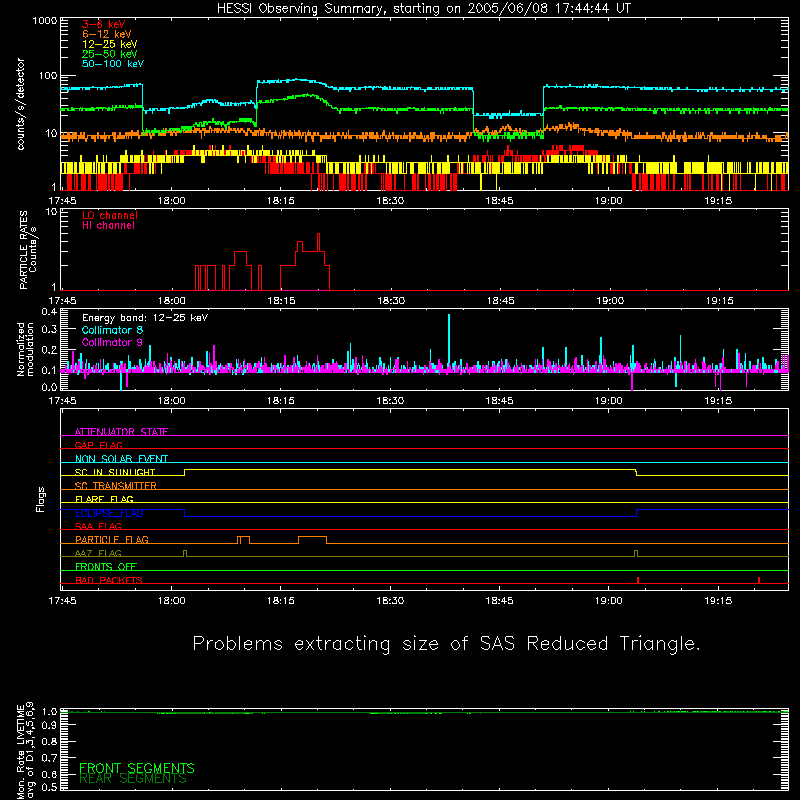Click the FRONT SEGMENTS legend label
800x800 pixels.
point(137,768)
